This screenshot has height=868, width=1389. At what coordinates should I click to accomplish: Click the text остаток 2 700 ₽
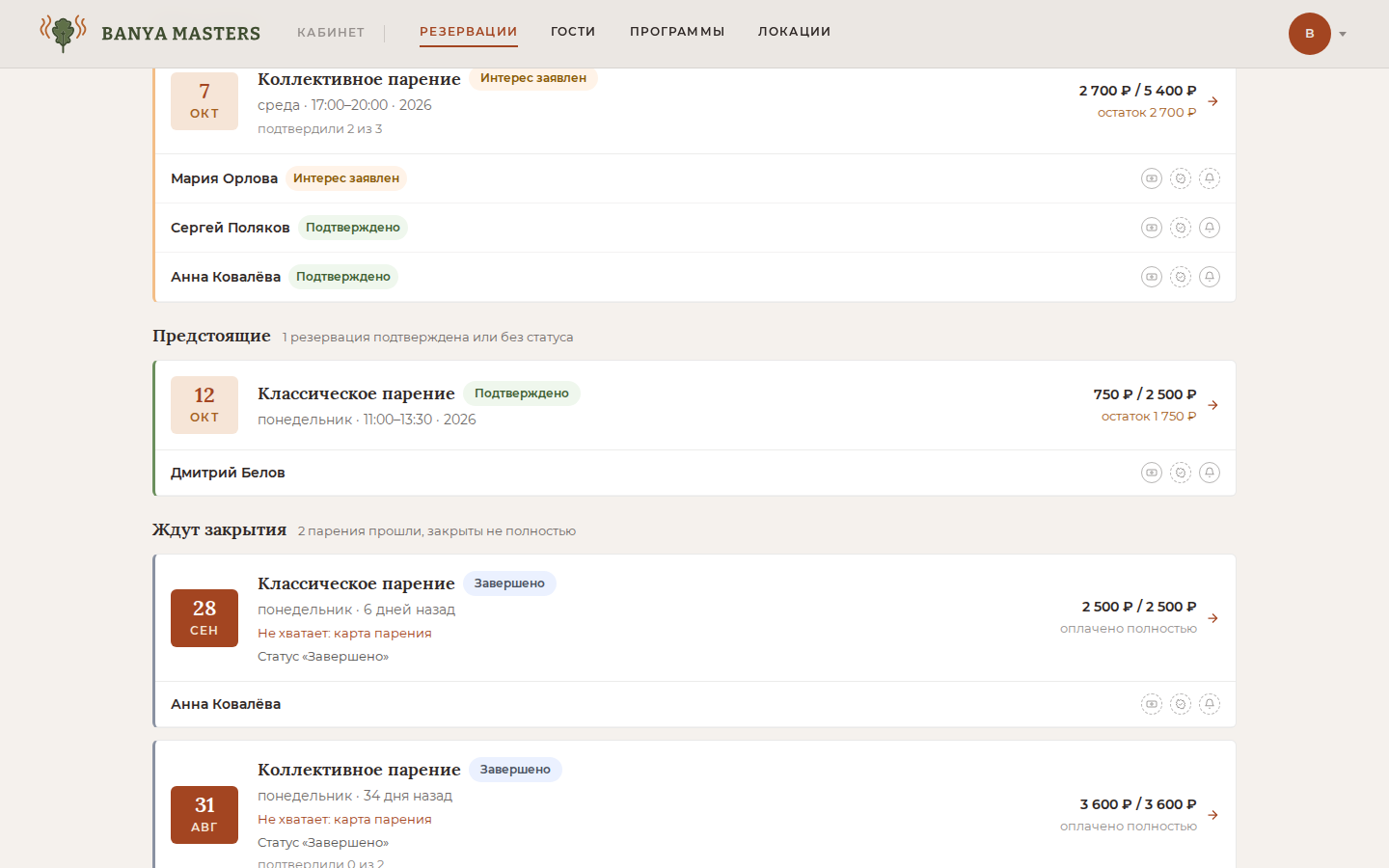click(x=1147, y=113)
